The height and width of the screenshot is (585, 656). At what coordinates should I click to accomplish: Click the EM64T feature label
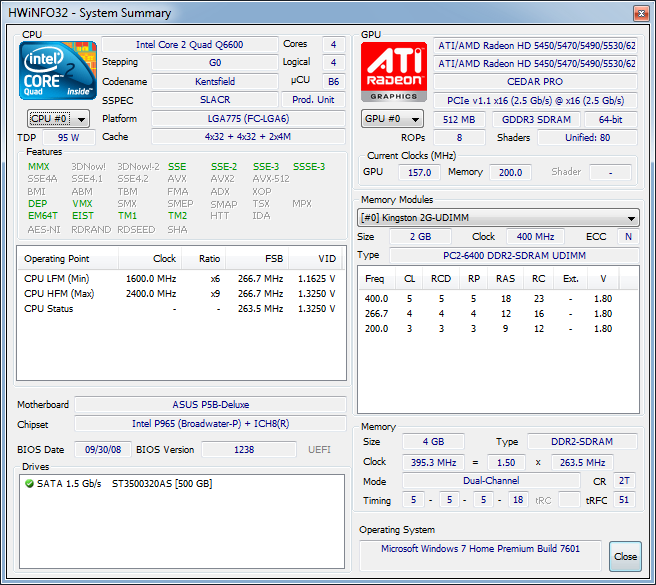point(43,216)
